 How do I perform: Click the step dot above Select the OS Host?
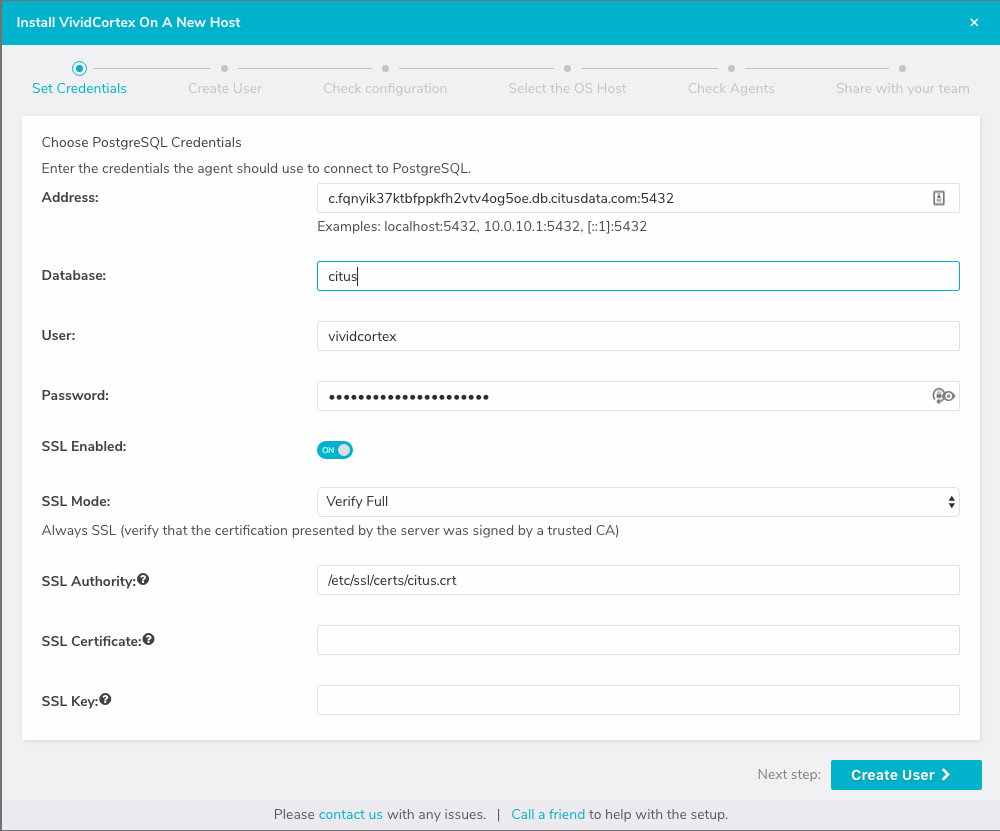(568, 68)
